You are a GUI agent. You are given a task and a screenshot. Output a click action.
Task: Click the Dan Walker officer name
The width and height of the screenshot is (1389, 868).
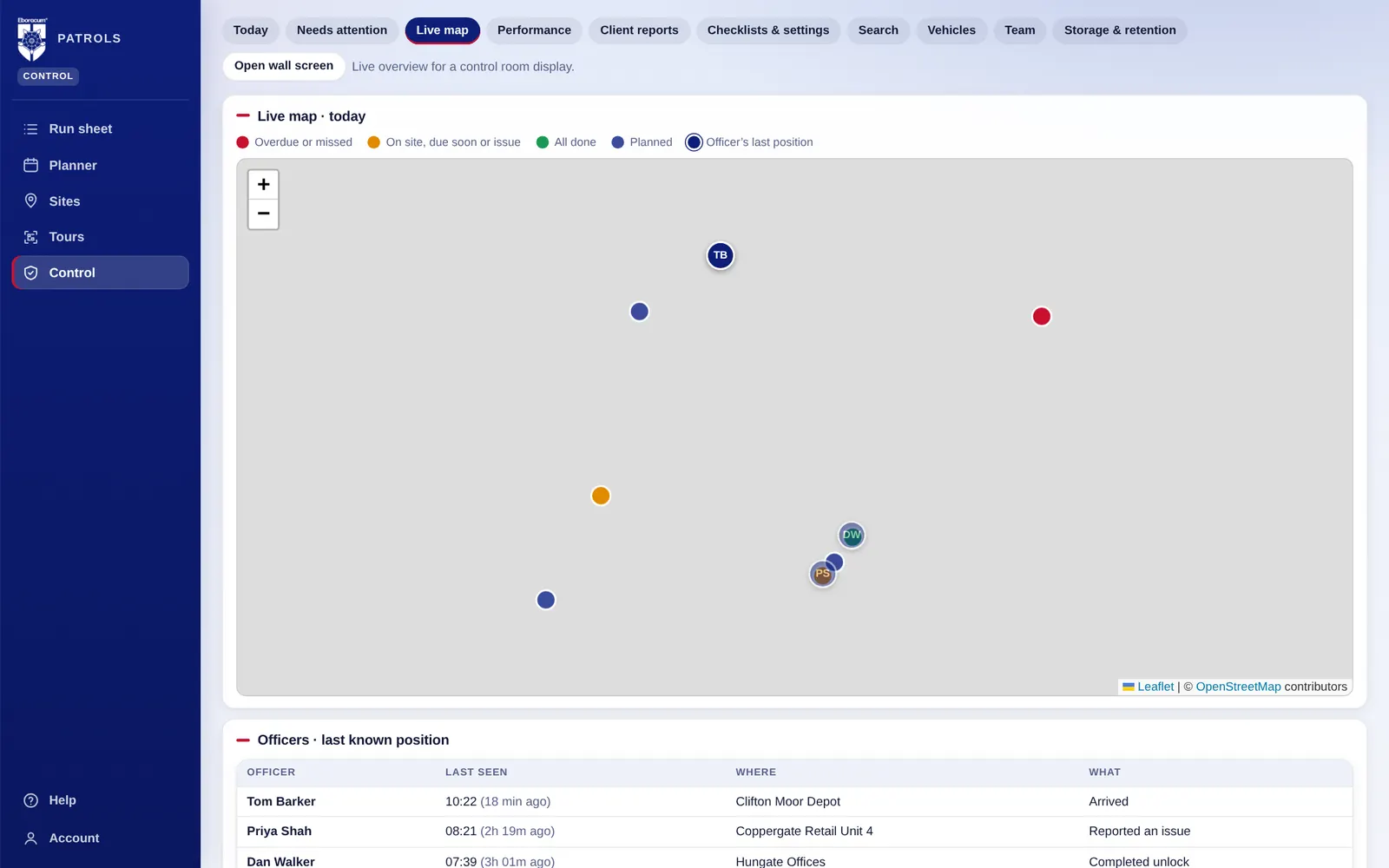click(280, 861)
